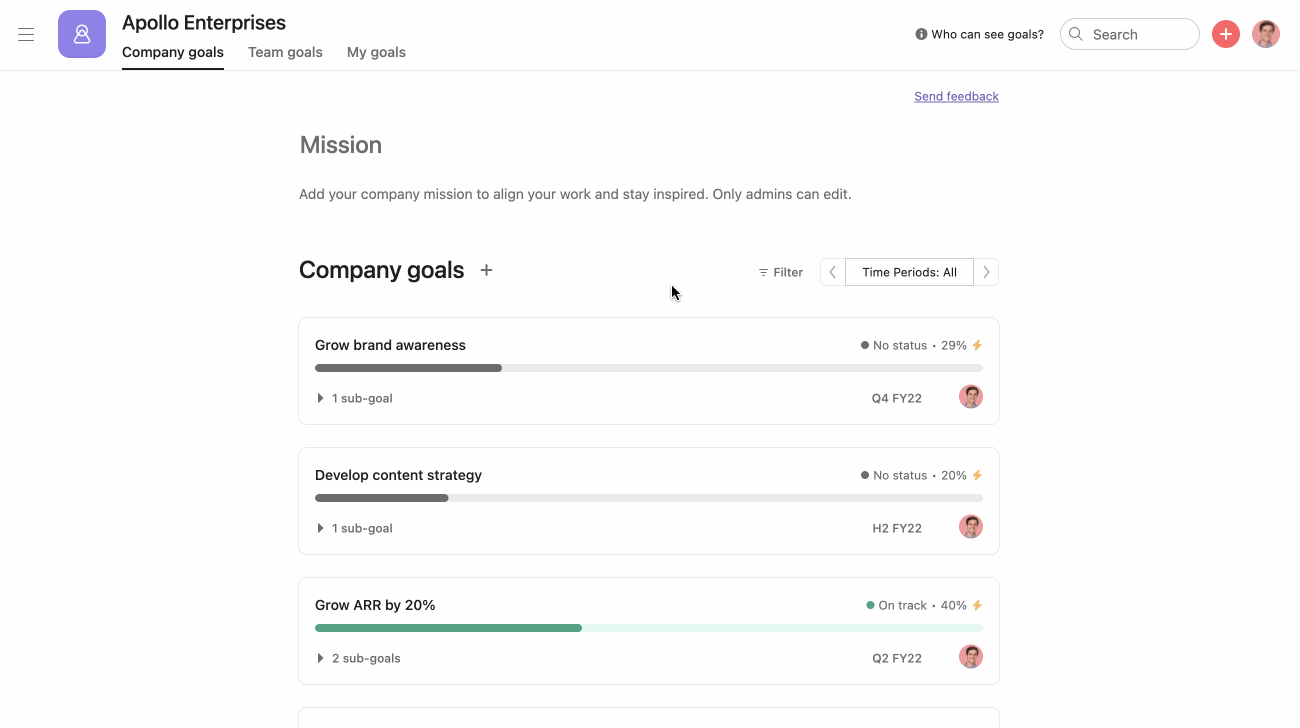Open the hamburger sidebar menu

tap(26, 34)
